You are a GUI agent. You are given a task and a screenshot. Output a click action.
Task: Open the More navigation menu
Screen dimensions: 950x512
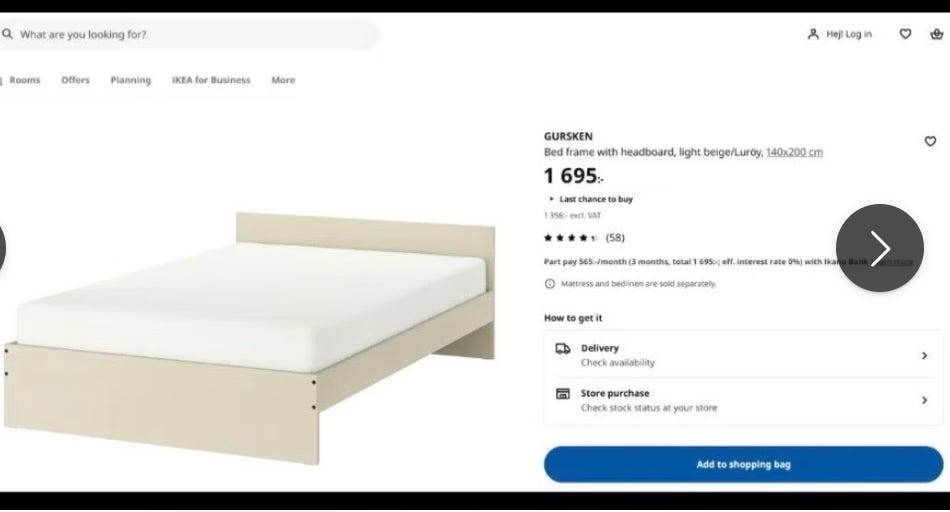tap(283, 80)
